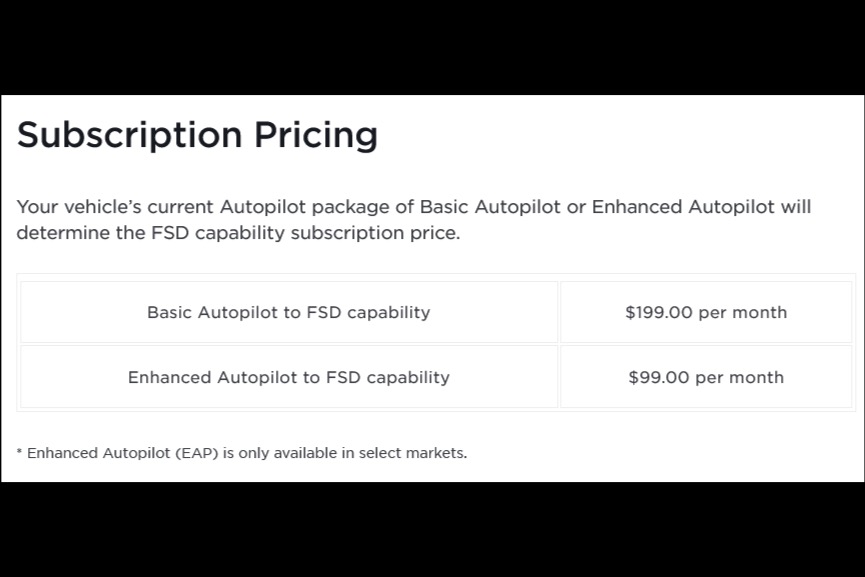Click the paragraph's first line starting "Your vehicle's"
This screenshot has height=577, width=865.
pos(414,207)
